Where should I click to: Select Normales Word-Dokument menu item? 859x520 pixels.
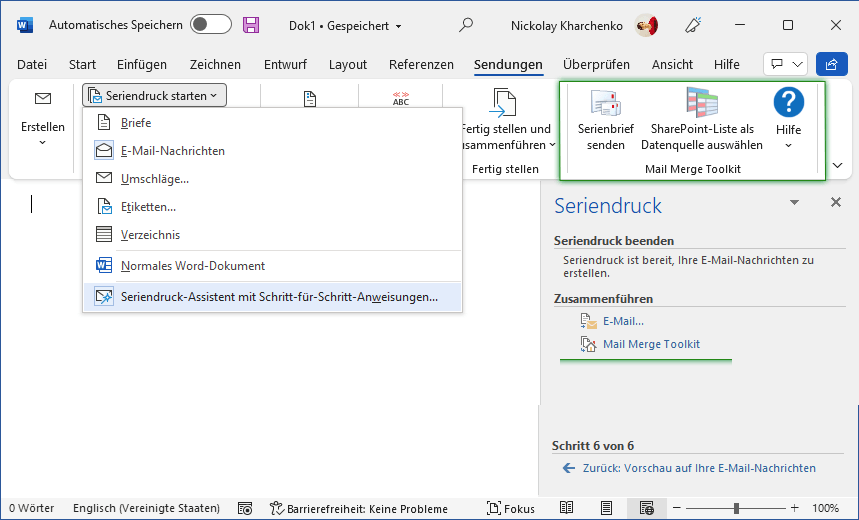click(272, 266)
